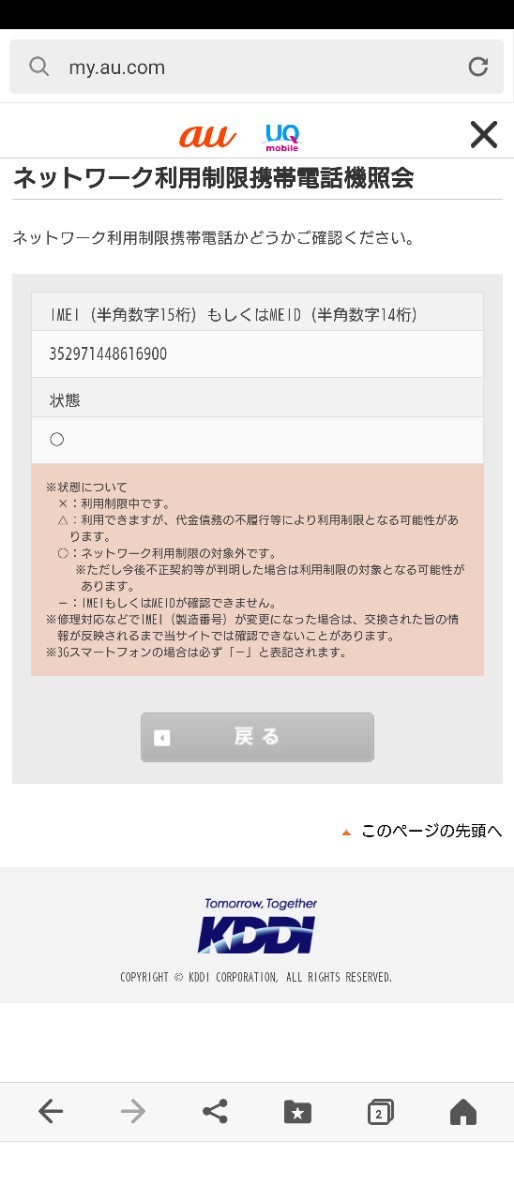This screenshot has width=514, height=1200.
Task: Open the share icon in bottom bar
Action: tap(215, 1111)
